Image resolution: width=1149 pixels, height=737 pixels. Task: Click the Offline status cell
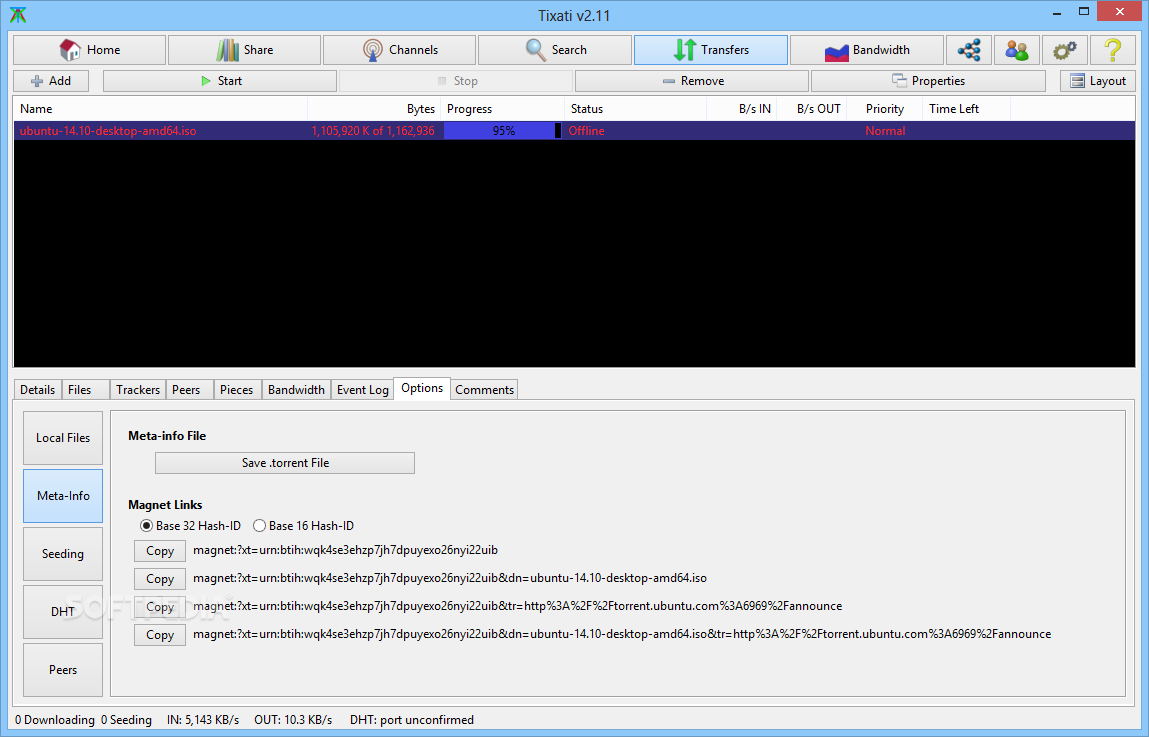[586, 130]
